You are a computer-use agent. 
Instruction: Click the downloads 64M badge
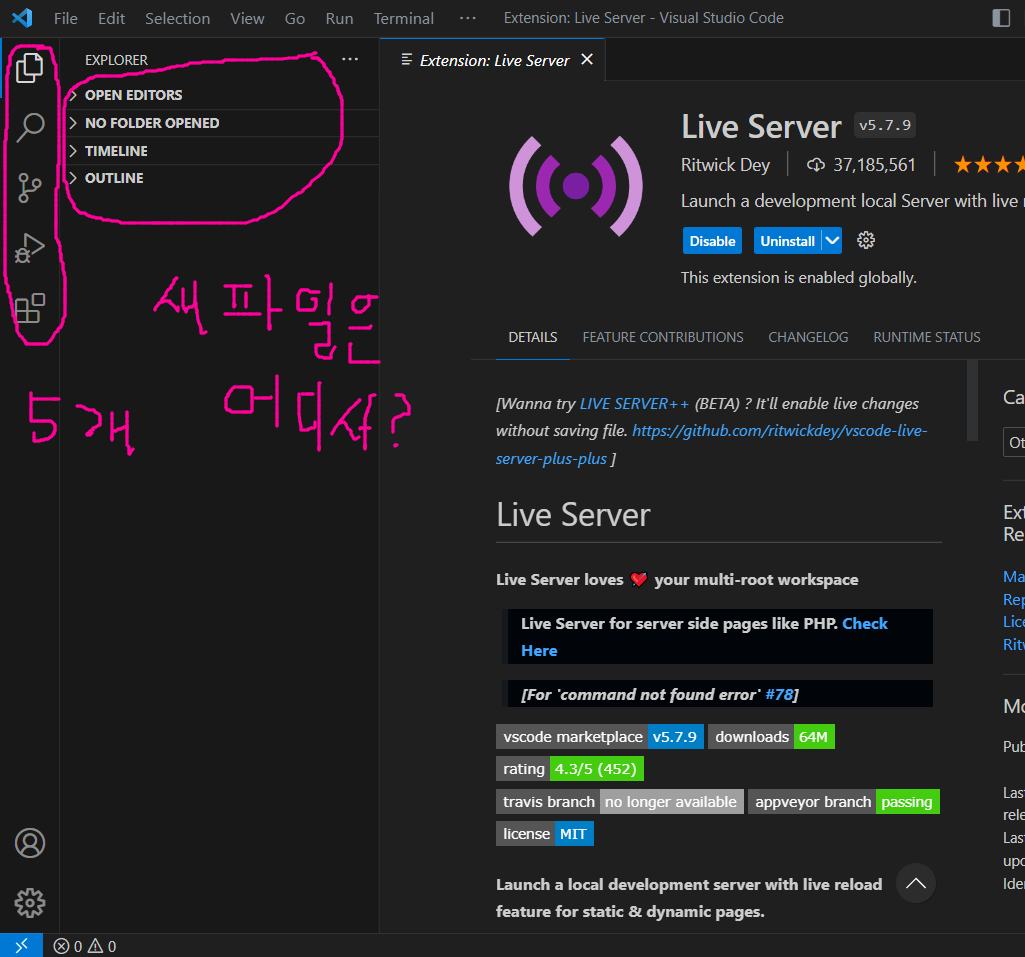coord(771,737)
